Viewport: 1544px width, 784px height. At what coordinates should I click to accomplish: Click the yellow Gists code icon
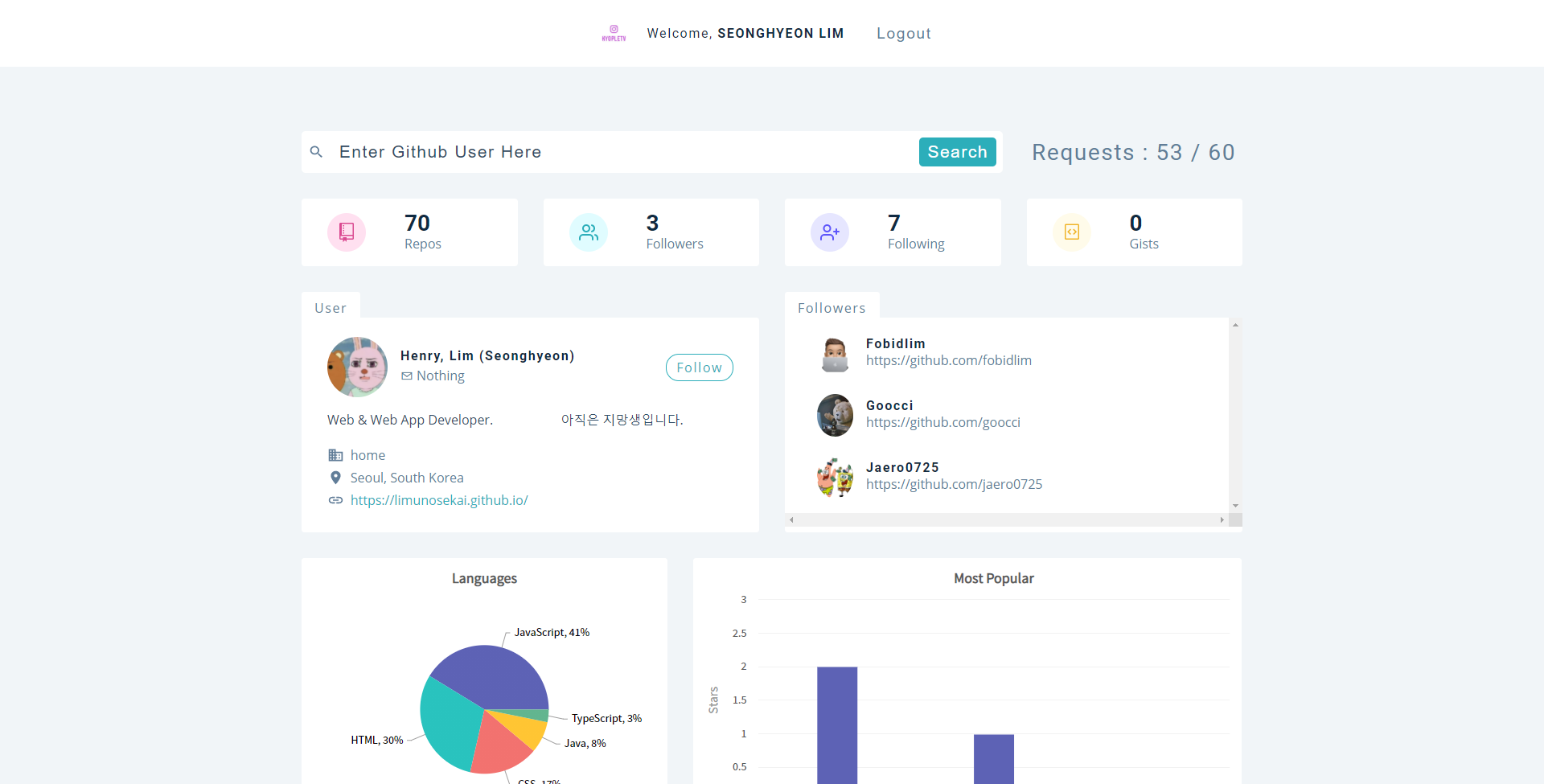[1072, 232]
